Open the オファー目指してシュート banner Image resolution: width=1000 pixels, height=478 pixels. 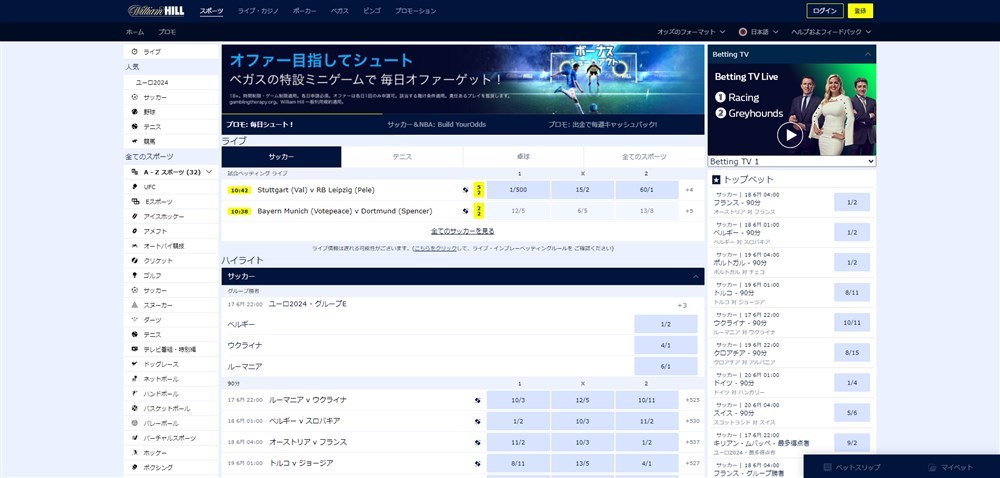(463, 80)
